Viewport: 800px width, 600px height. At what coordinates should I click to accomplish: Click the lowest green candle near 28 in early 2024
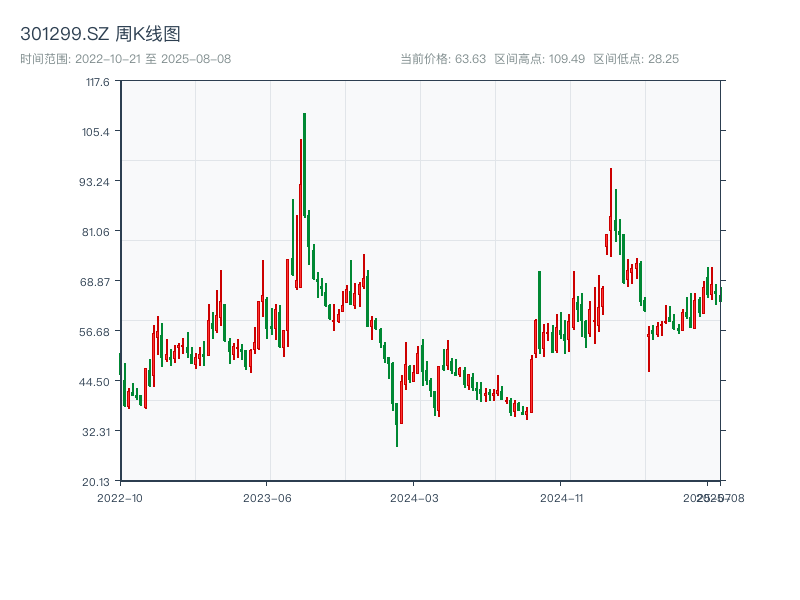click(x=397, y=425)
